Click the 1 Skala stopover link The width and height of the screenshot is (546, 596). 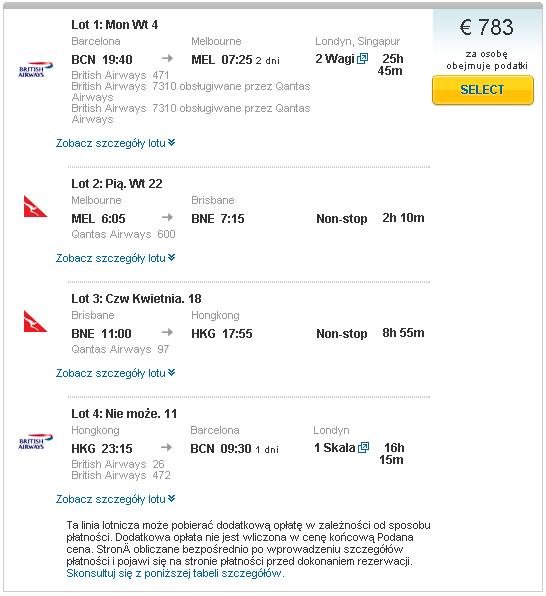coord(335,448)
